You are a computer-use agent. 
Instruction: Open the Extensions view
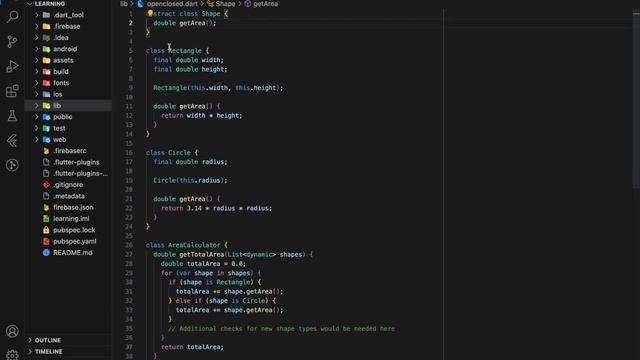[12, 91]
